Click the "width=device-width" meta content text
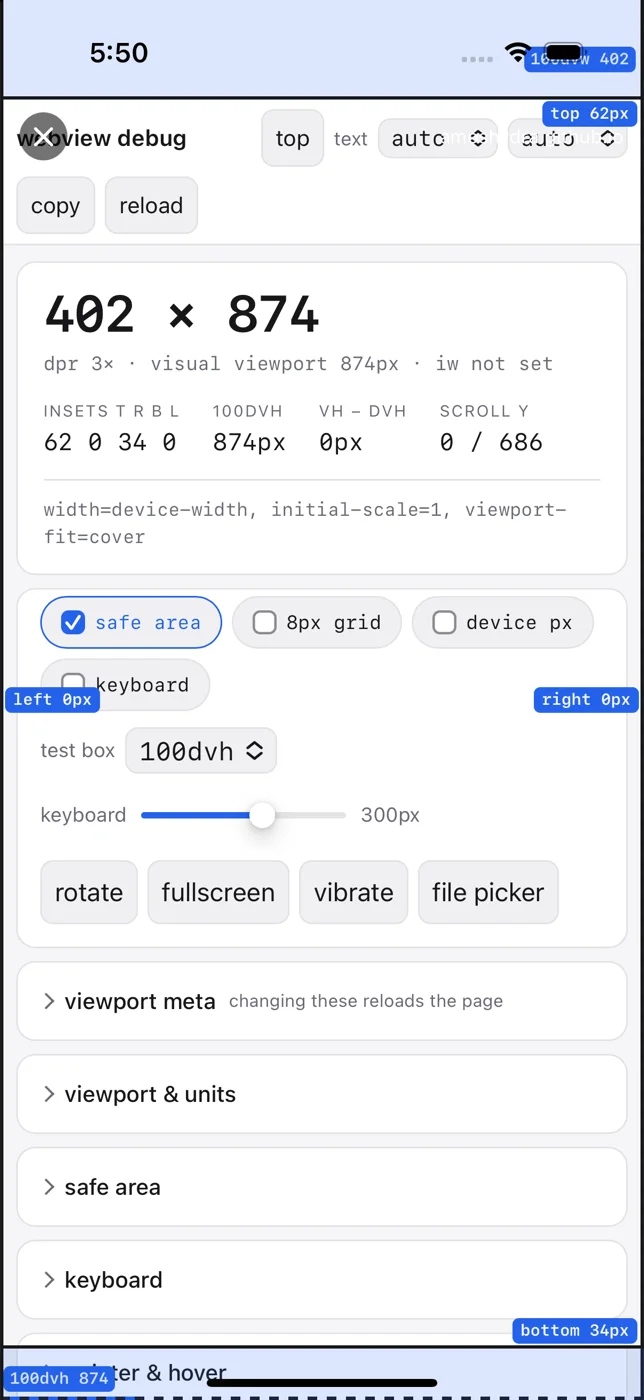Viewport: 644px width, 1400px height. 305,523
